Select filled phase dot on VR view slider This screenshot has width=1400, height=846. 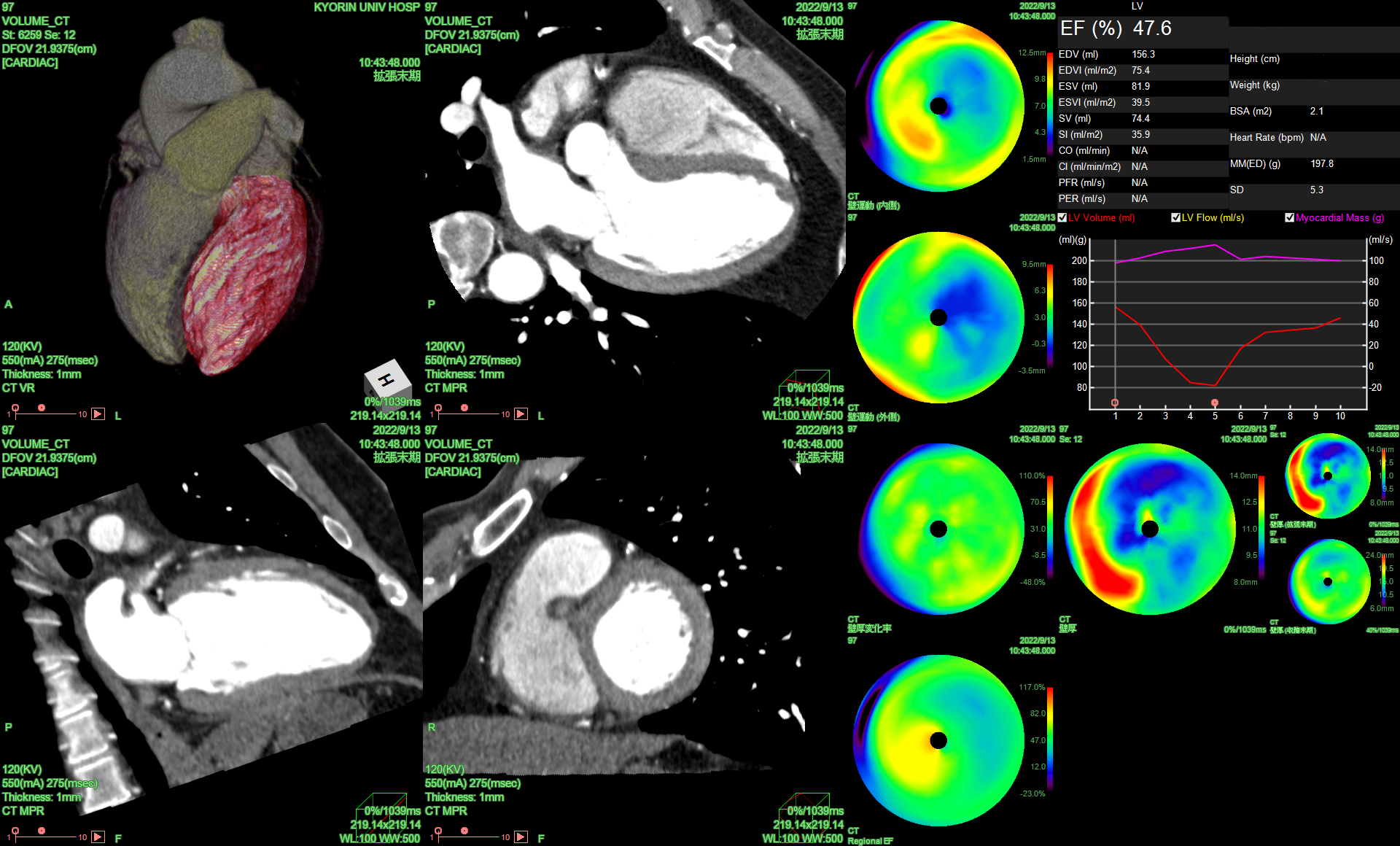click(42, 408)
